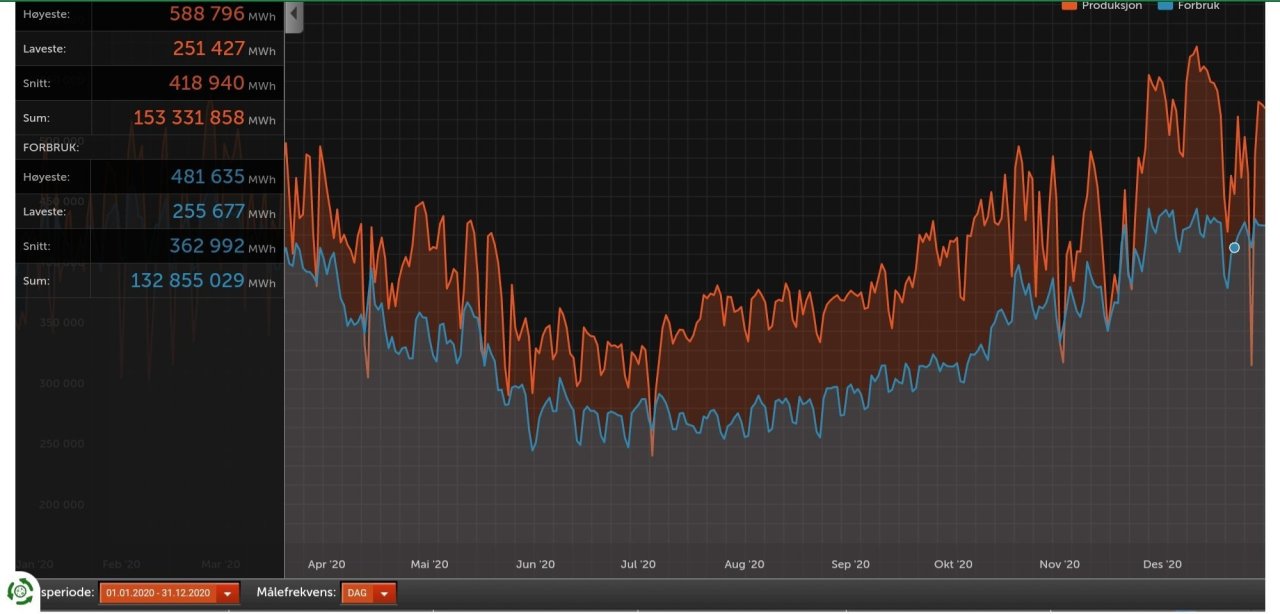This screenshot has height=614, width=1280.
Task: Click the Apr '20 axis label
Action: click(x=326, y=564)
